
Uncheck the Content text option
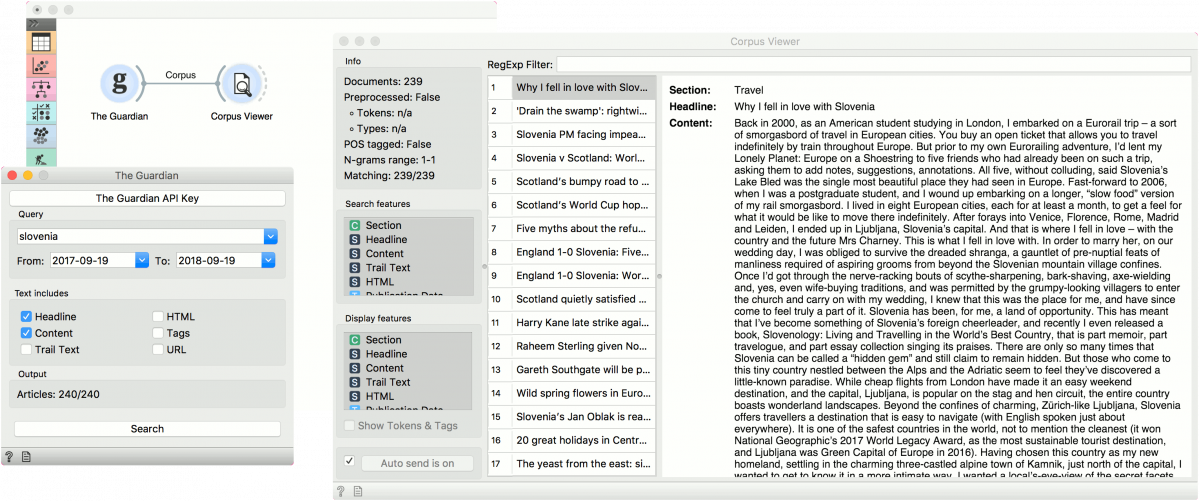tap(27, 333)
